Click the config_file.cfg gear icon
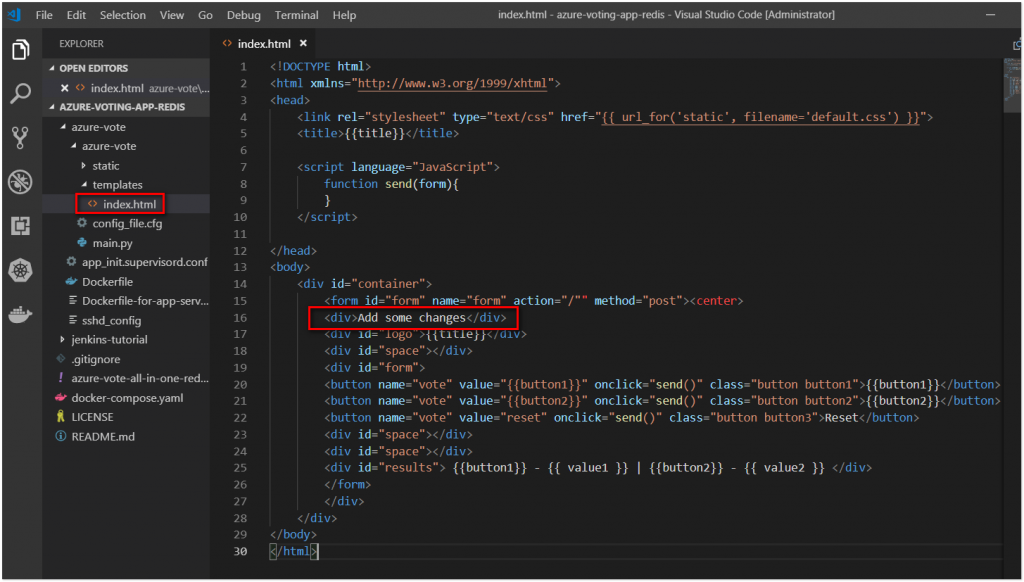The image size is (1024, 582). click(82, 223)
